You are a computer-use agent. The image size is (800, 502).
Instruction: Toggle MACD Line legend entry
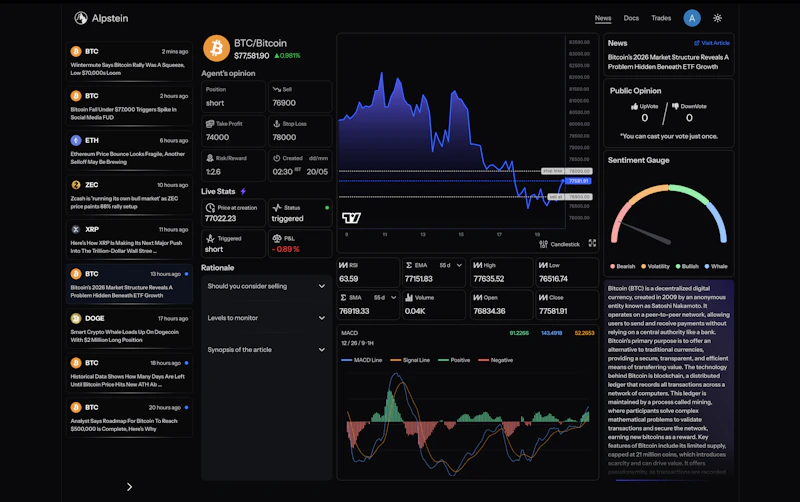point(361,360)
